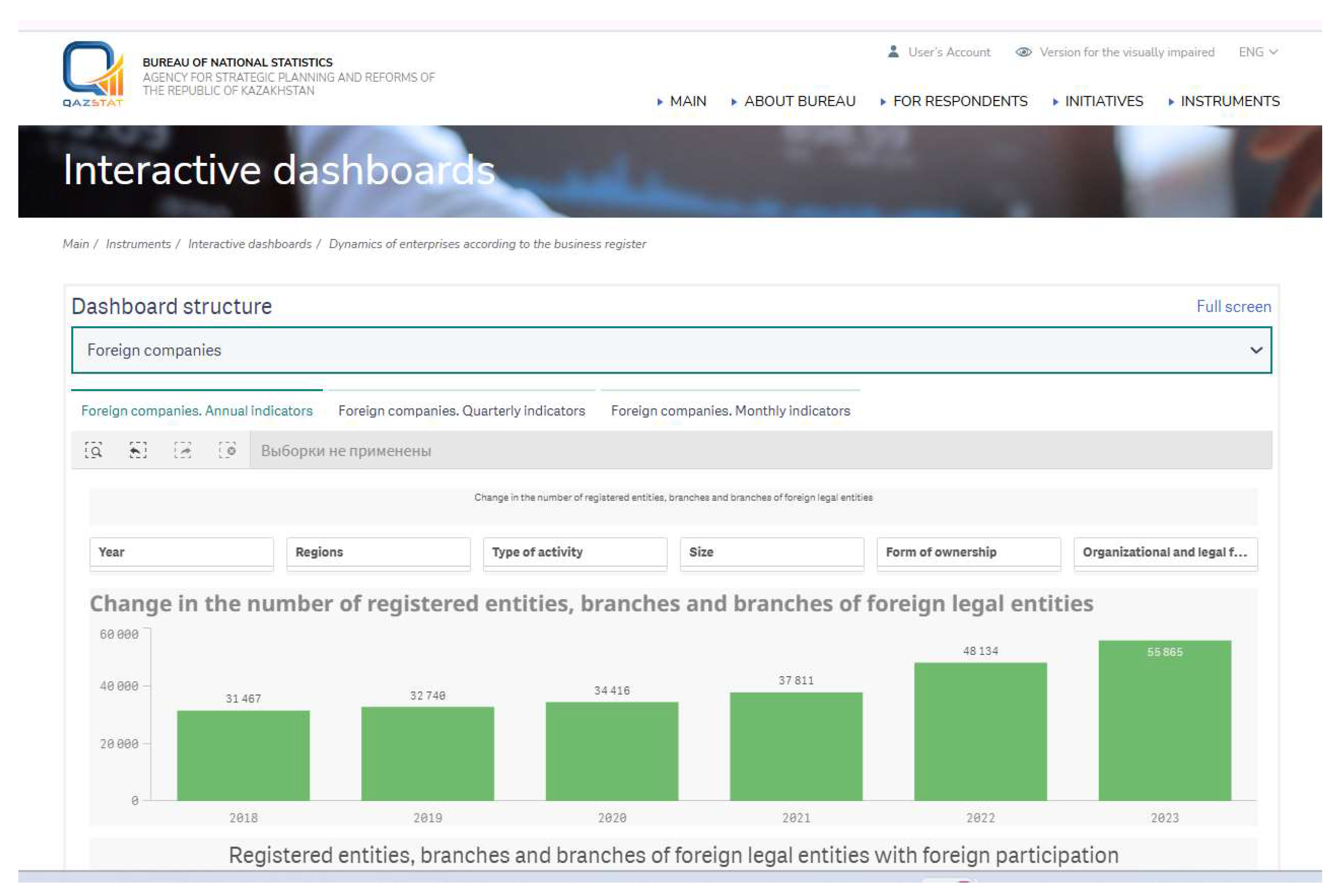Click the eye icon for visually impaired version
Viewport: 1341px width, 896px height.
coord(1023,52)
